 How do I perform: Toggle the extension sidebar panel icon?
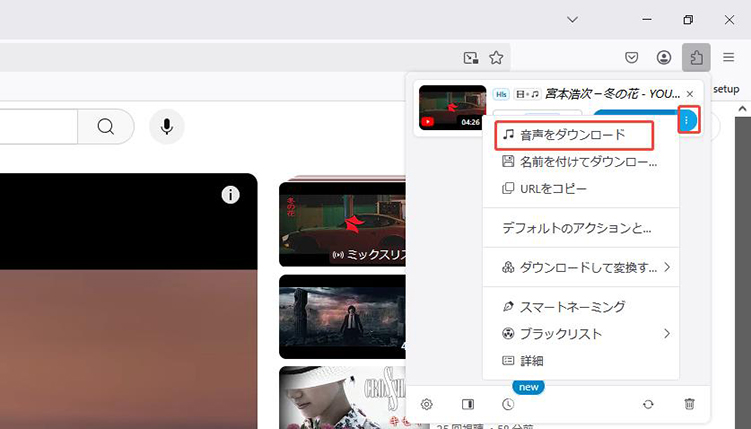tap(468, 404)
